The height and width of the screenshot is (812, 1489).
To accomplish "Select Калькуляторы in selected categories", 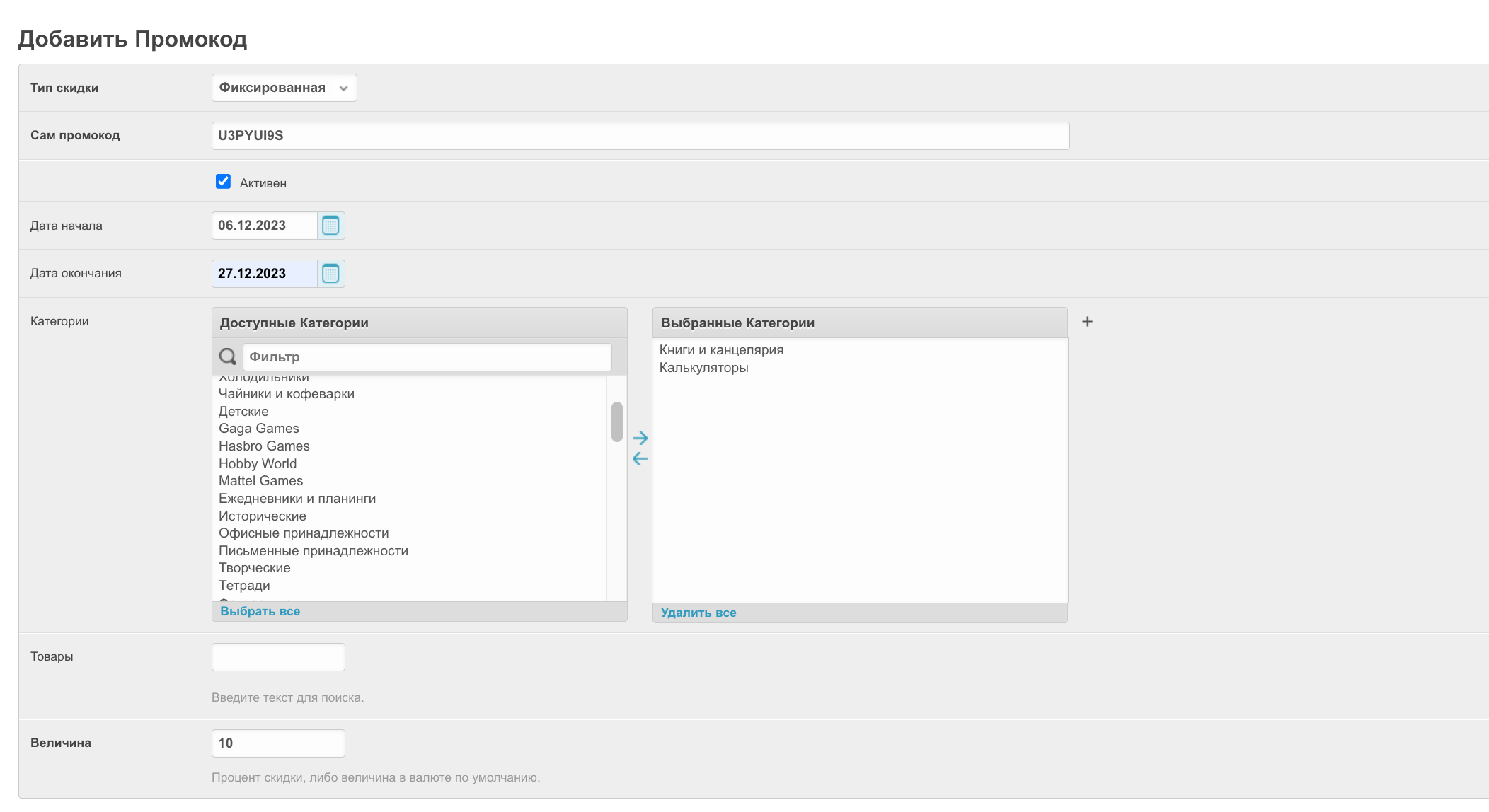I will point(703,368).
